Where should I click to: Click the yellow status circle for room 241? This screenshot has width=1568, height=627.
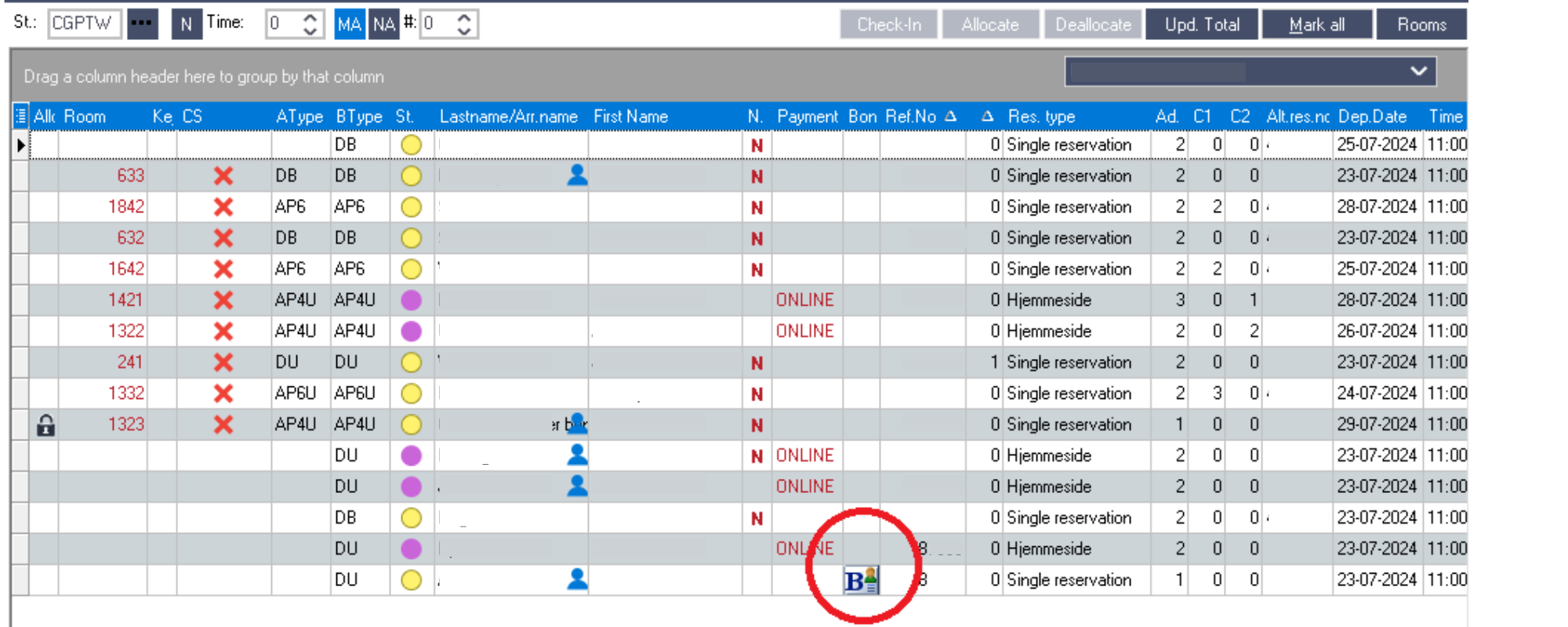click(x=411, y=362)
